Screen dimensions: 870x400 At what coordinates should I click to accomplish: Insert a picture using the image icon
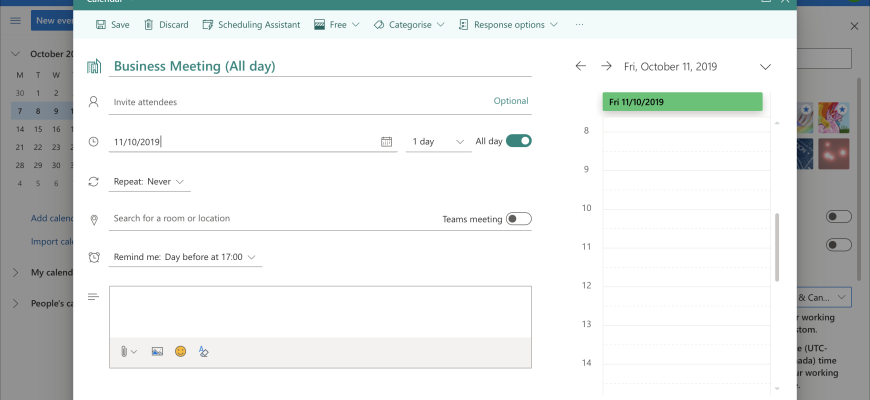(157, 351)
